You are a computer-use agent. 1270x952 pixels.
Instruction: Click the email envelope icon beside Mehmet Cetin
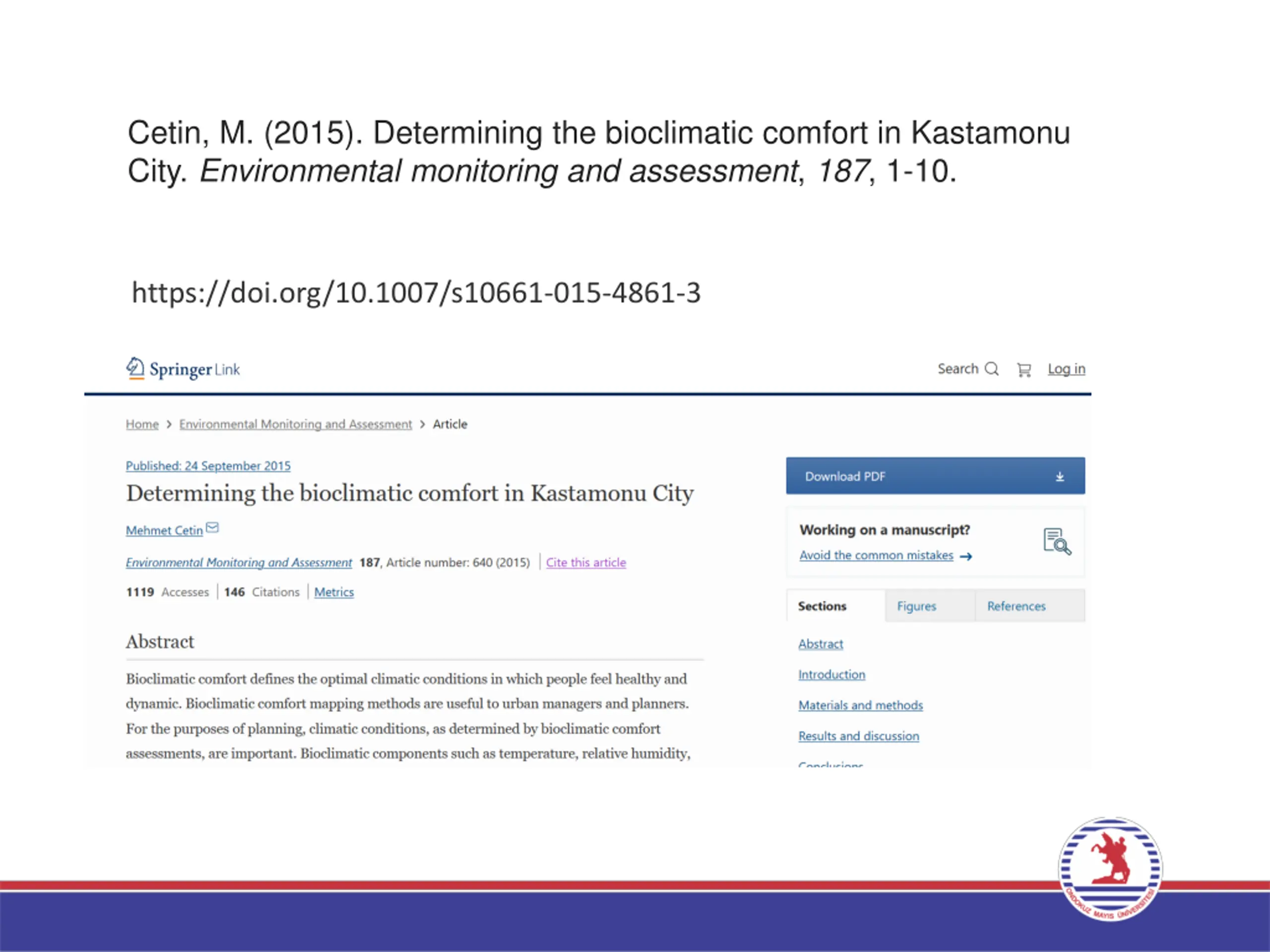(212, 528)
